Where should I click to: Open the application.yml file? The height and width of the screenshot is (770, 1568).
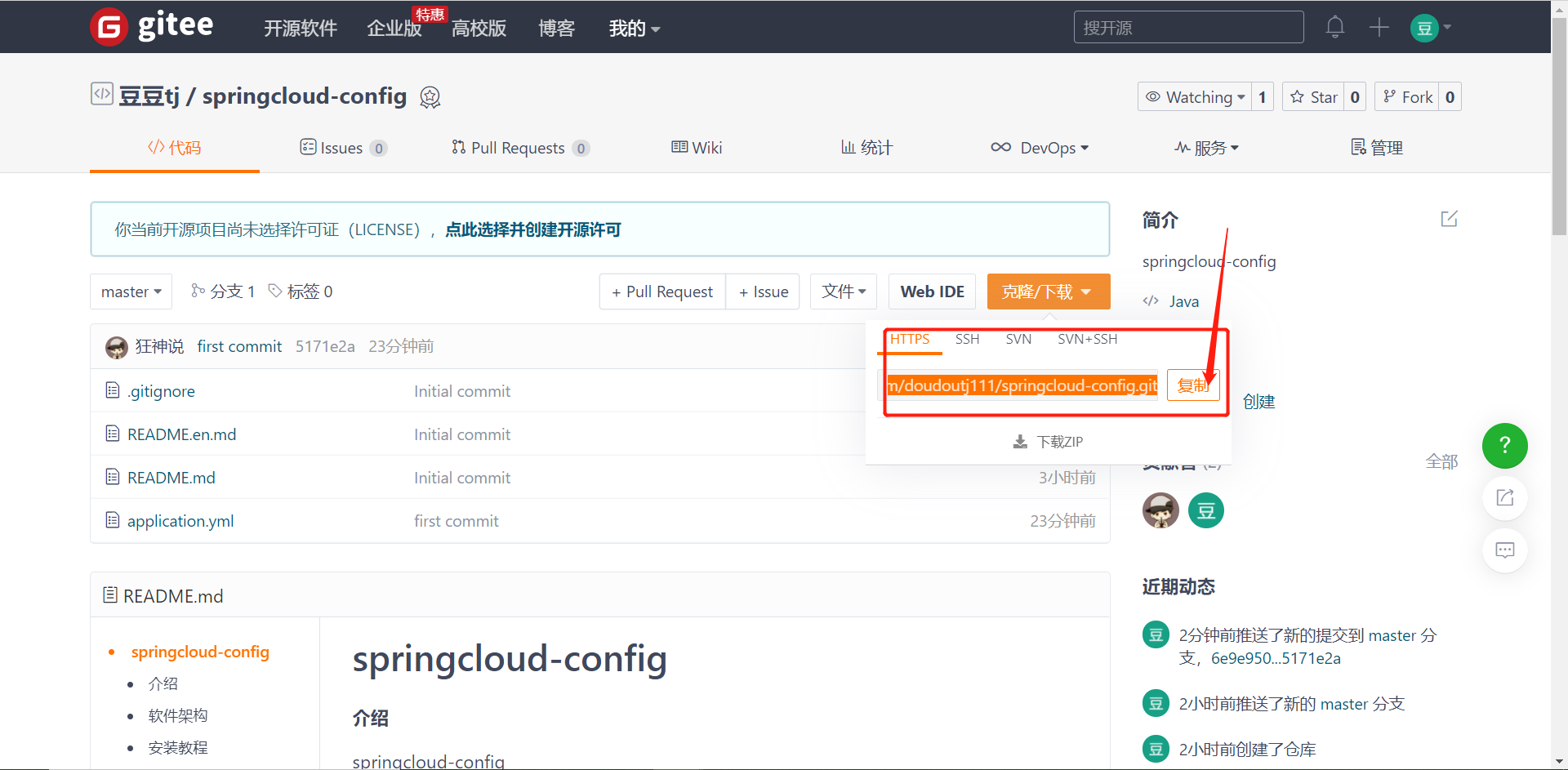pyautogui.click(x=180, y=521)
